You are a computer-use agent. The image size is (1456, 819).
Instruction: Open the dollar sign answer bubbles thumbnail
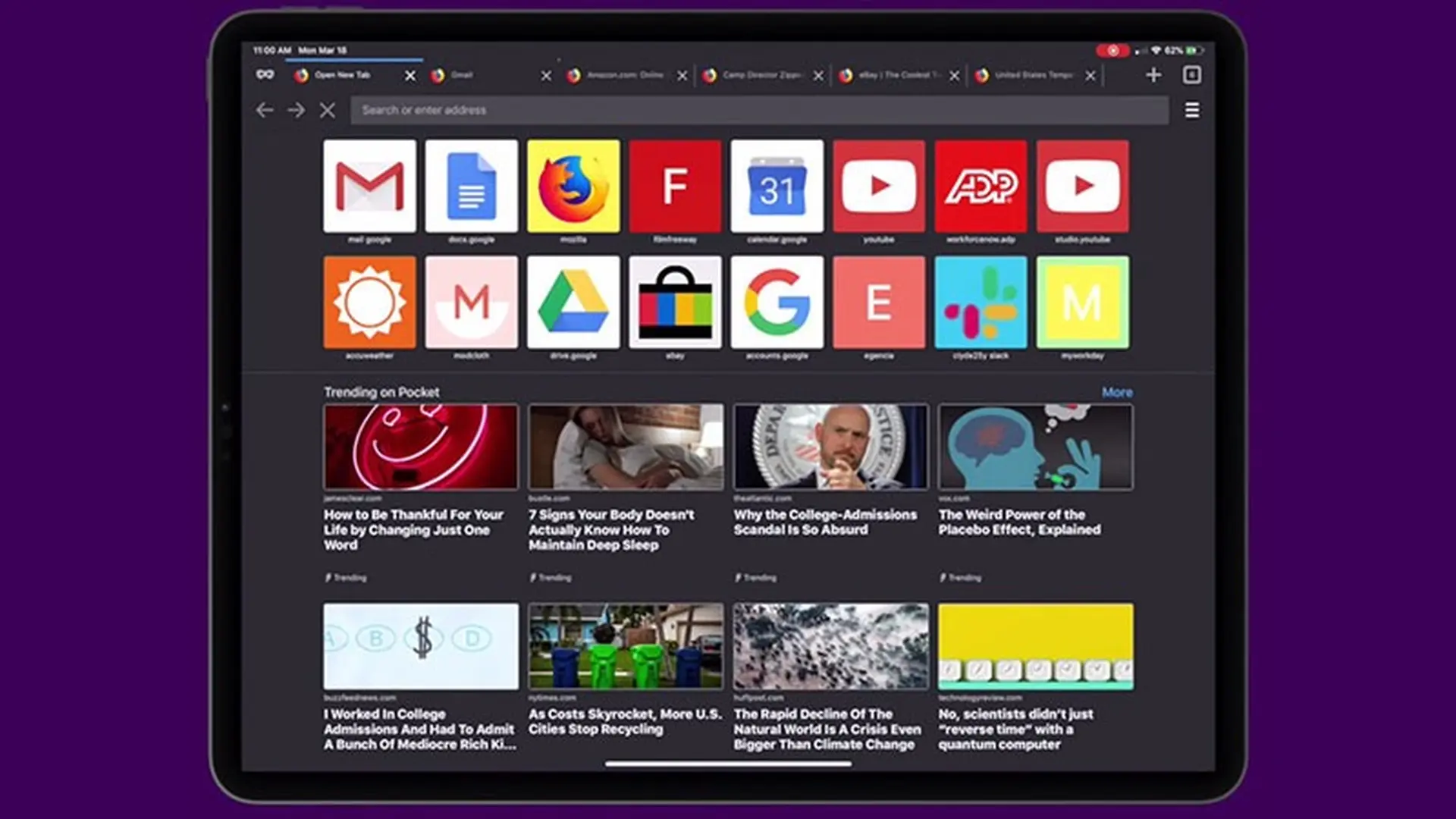(x=421, y=646)
